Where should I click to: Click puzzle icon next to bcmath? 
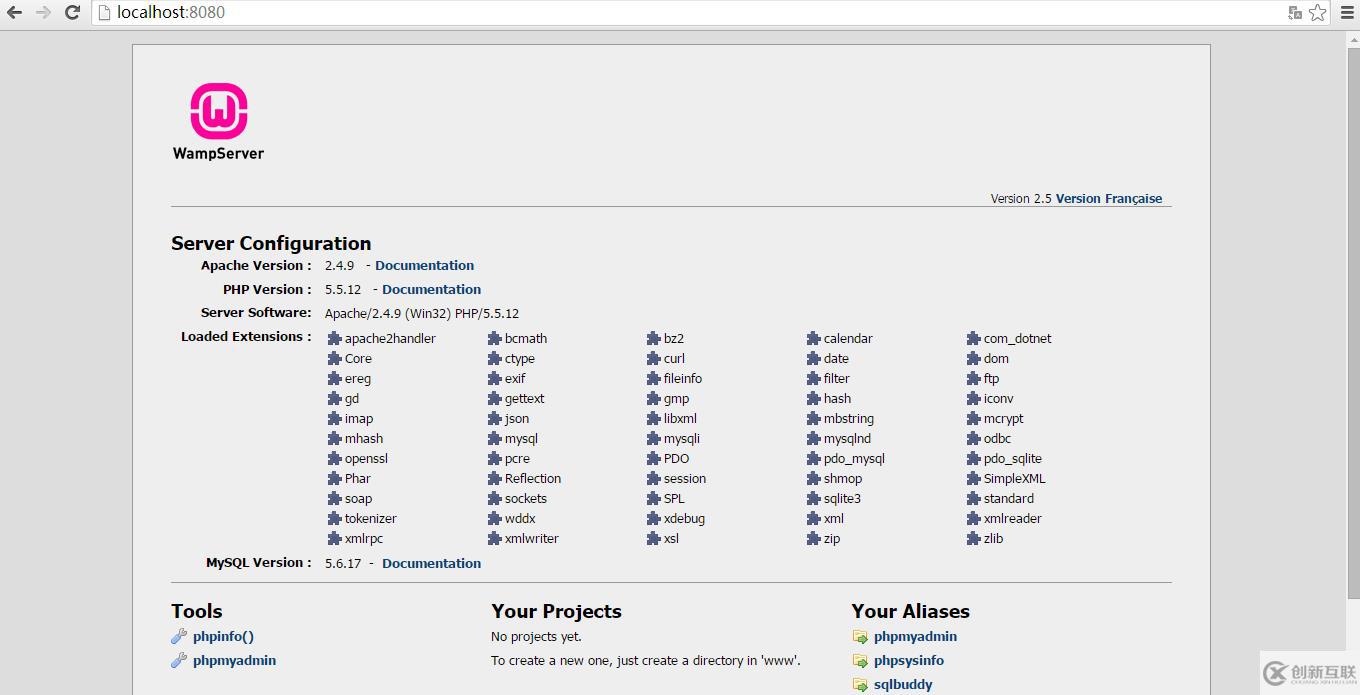coord(494,339)
